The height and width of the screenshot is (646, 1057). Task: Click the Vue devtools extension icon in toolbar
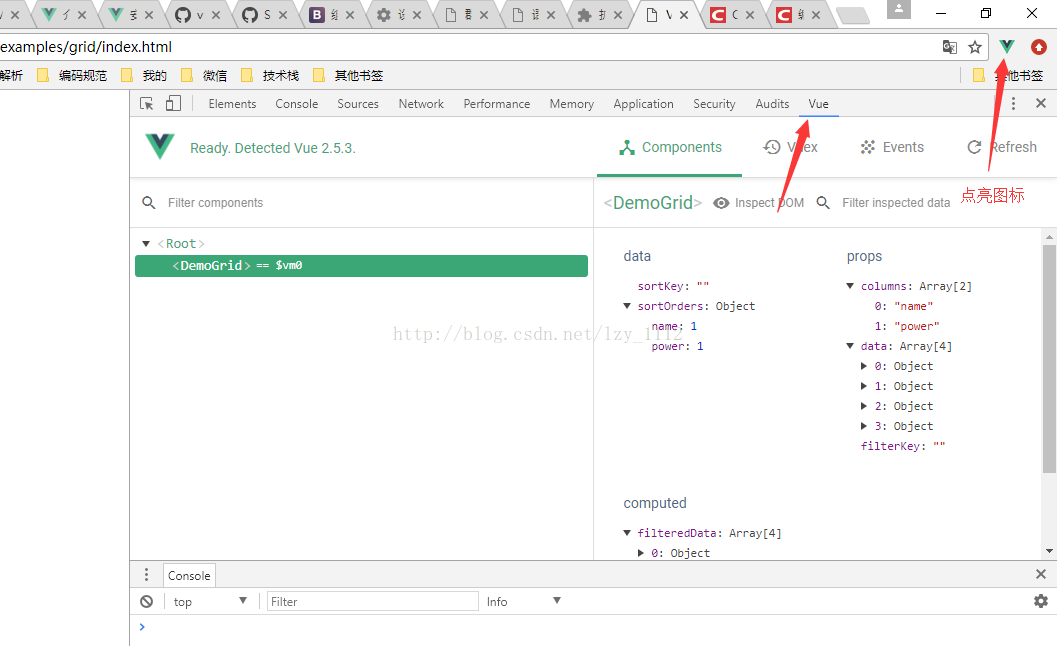pyautogui.click(x=1006, y=47)
